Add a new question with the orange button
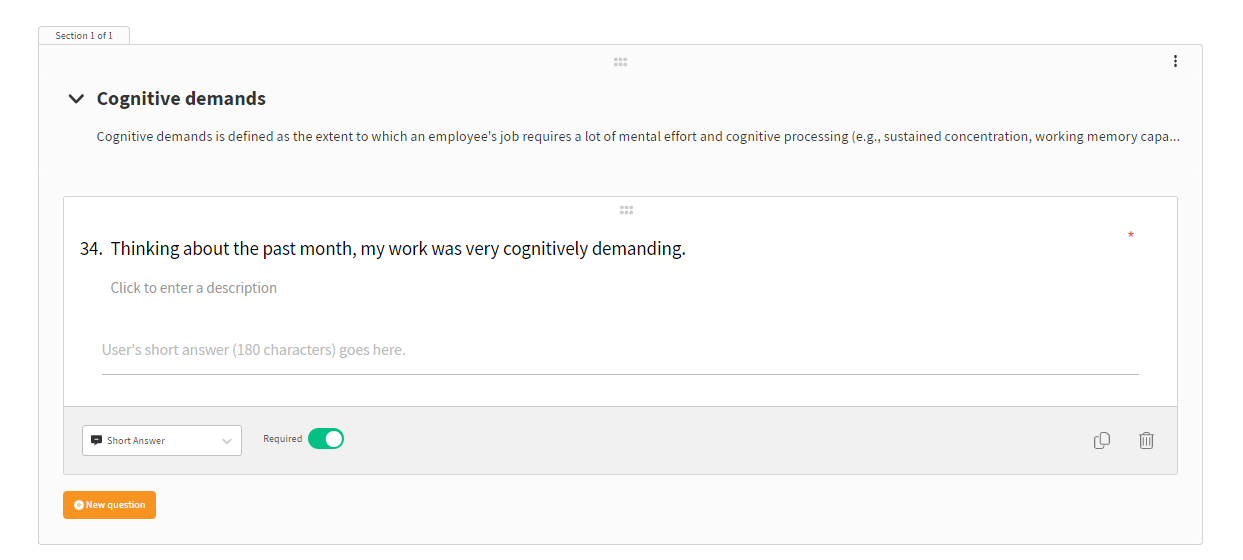The height and width of the screenshot is (560, 1243). pyautogui.click(x=109, y=505)
